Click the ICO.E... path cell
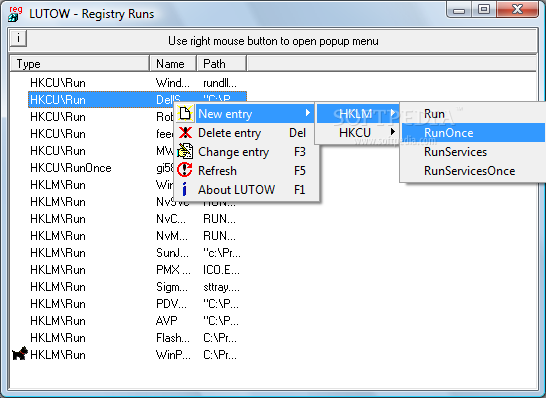The image size is (546, 398). click(x=221, y=270)
